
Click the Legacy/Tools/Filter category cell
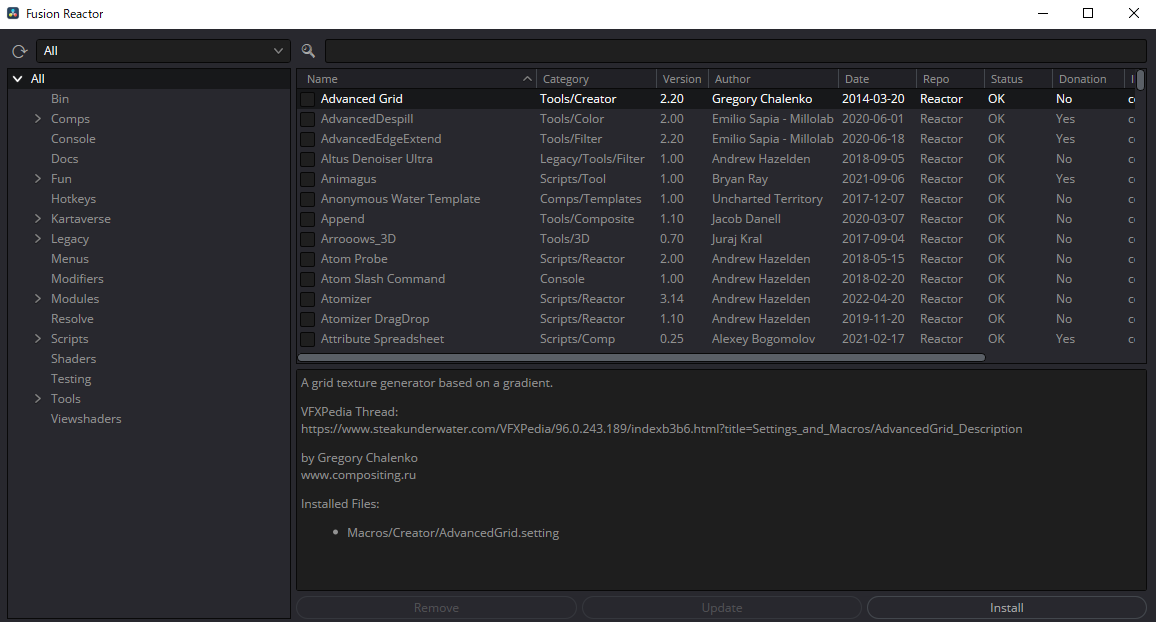coord(592,158)
